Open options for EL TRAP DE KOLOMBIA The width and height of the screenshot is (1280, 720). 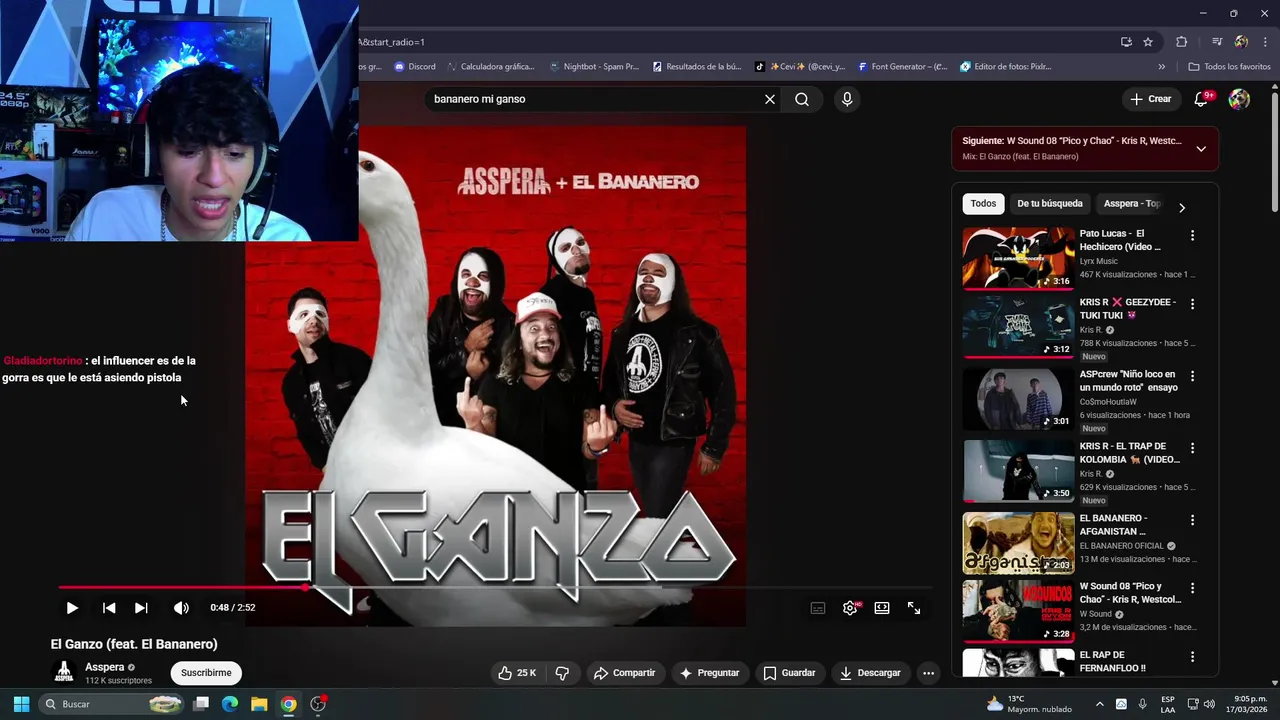[x=1192, y=448]
